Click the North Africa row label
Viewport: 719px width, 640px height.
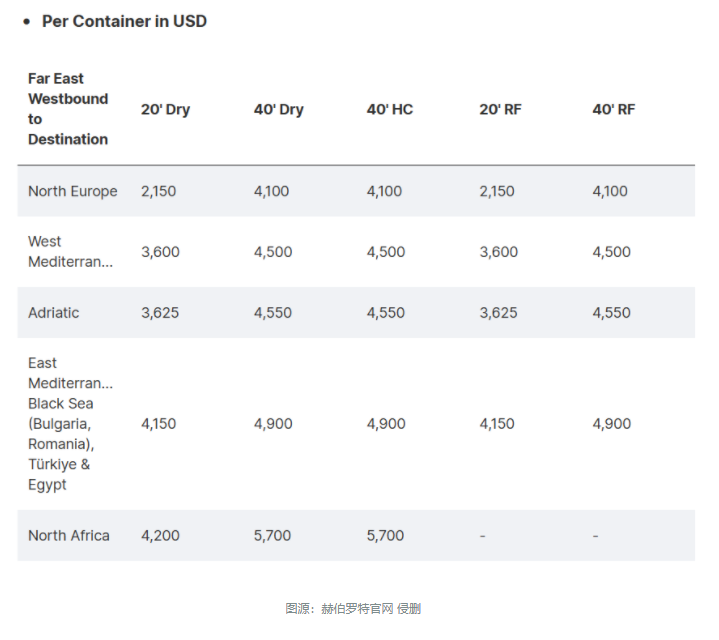click(x=69, y=535)
